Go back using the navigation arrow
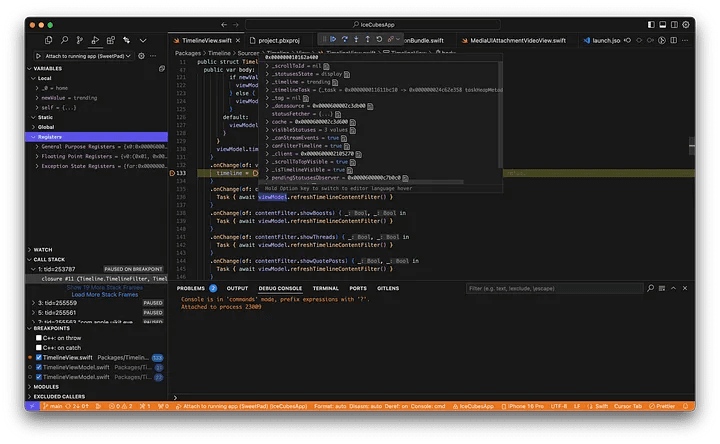The height and width of the screenshot is (444, 720). pos(224,25)
